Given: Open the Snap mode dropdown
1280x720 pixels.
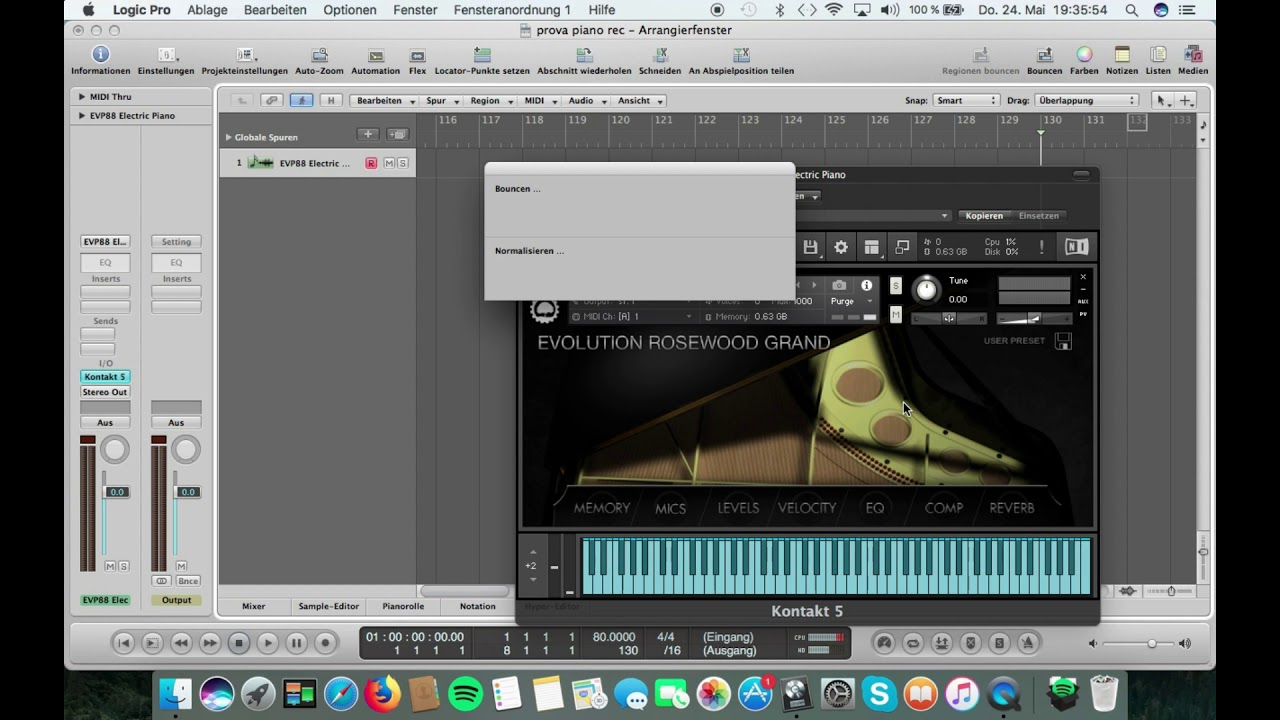Looking at the screenshot, I should 966,100.
